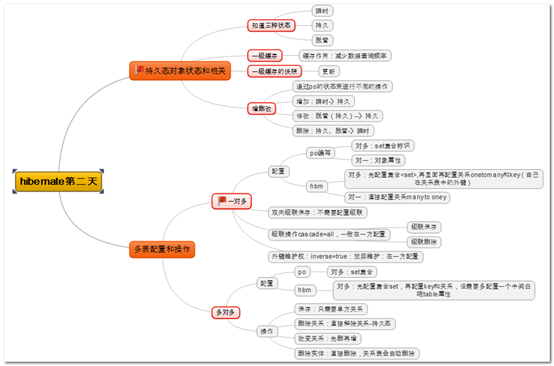Image resolution: width=554 pixels, height=366 pixels.
Task: Select the 外键维护权：inverse=true node
Action: tap(345, 256)
